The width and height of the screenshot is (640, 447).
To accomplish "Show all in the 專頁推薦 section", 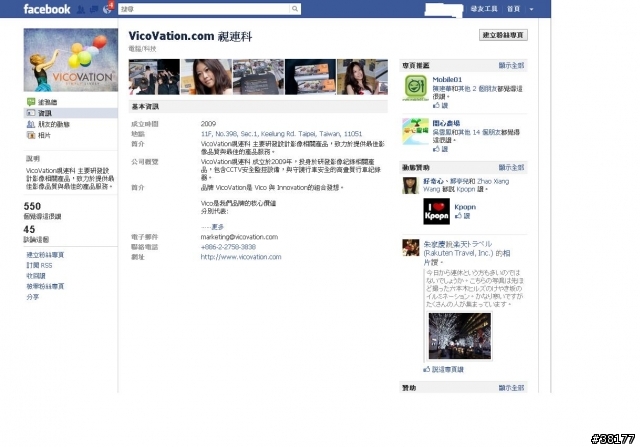I will 511,65.
